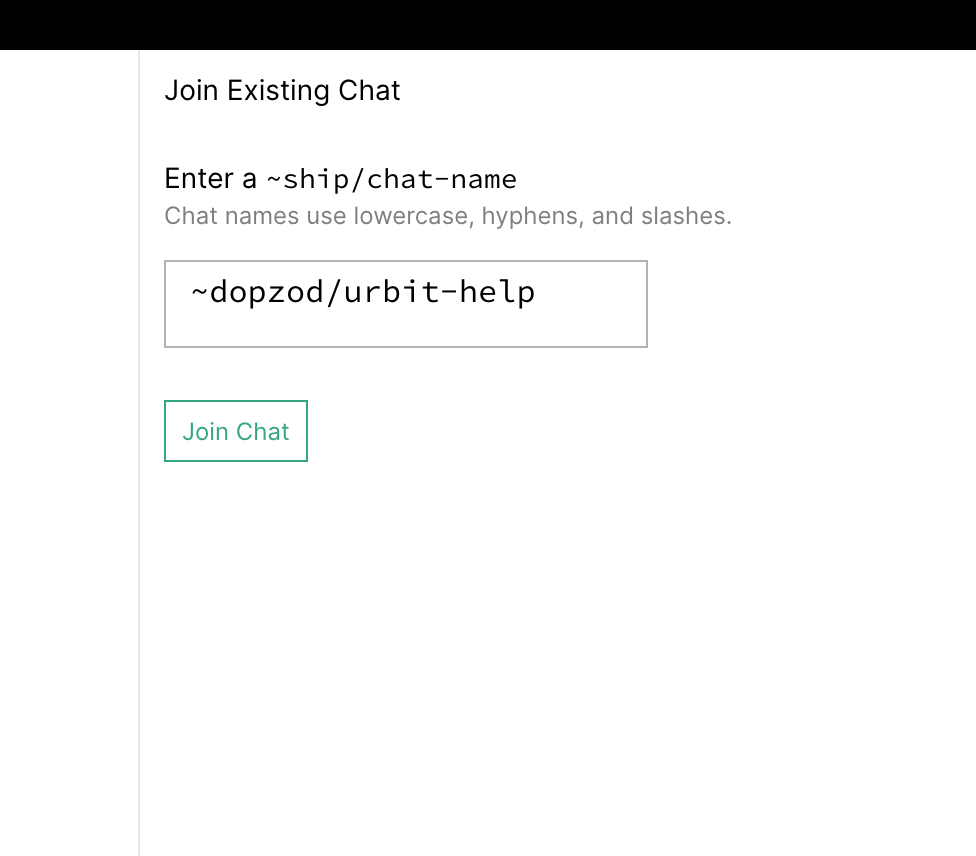Click the hyphen-and-slash helper text

pyautogui.click(x=448, y=215)
